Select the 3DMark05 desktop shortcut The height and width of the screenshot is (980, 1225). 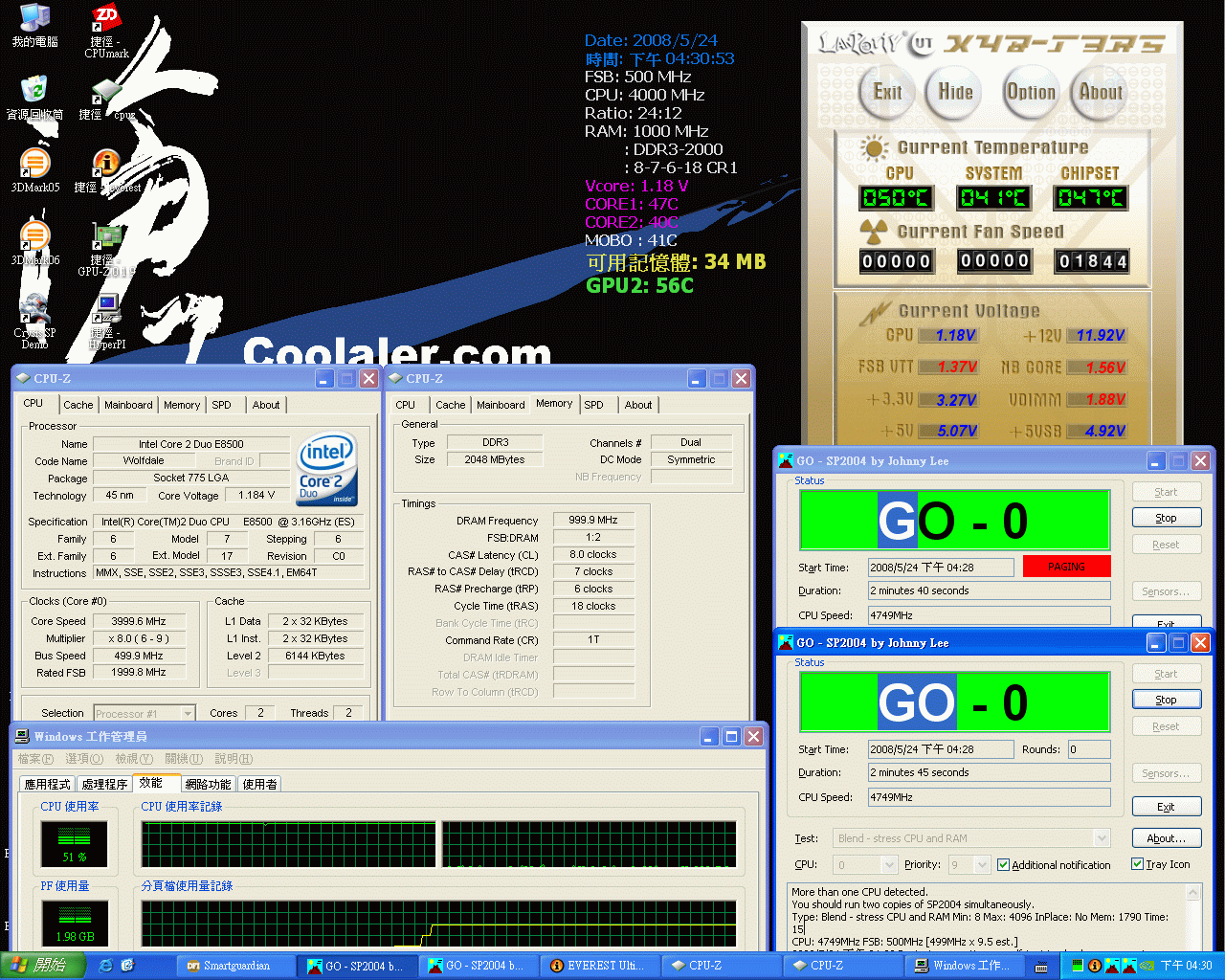(x=34, y=170)
